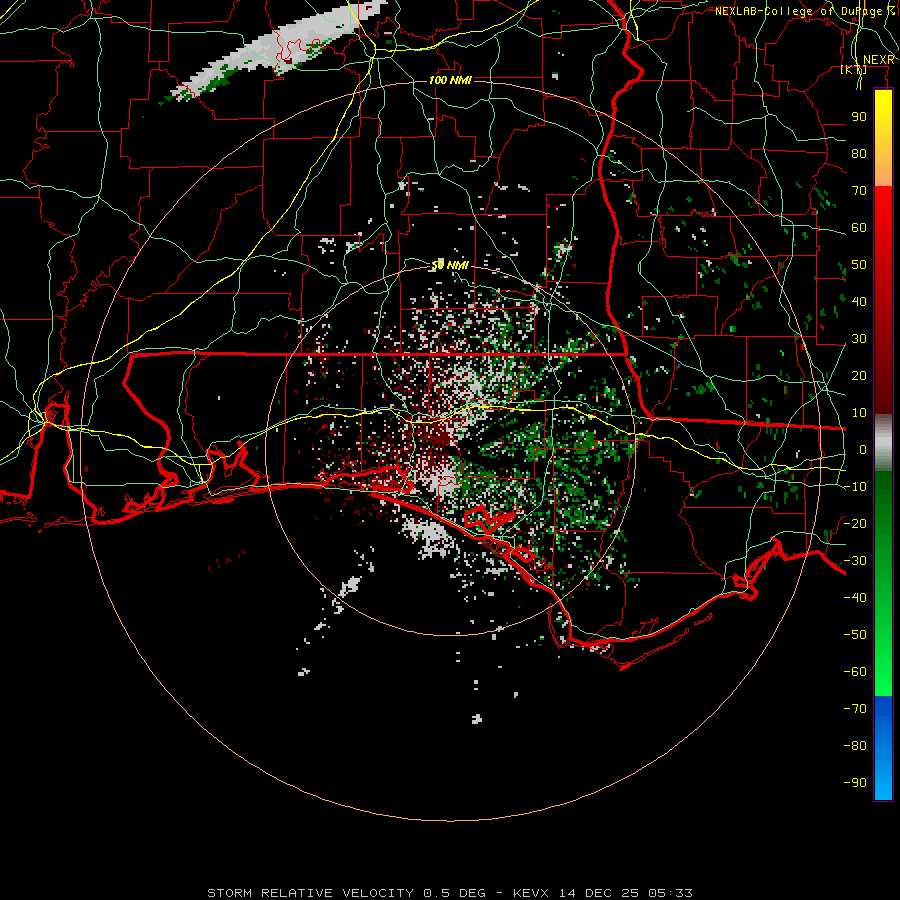Click the "14 DEC 25" date in the footer
This screenshot has height=900, width=900.
(600, 893)
